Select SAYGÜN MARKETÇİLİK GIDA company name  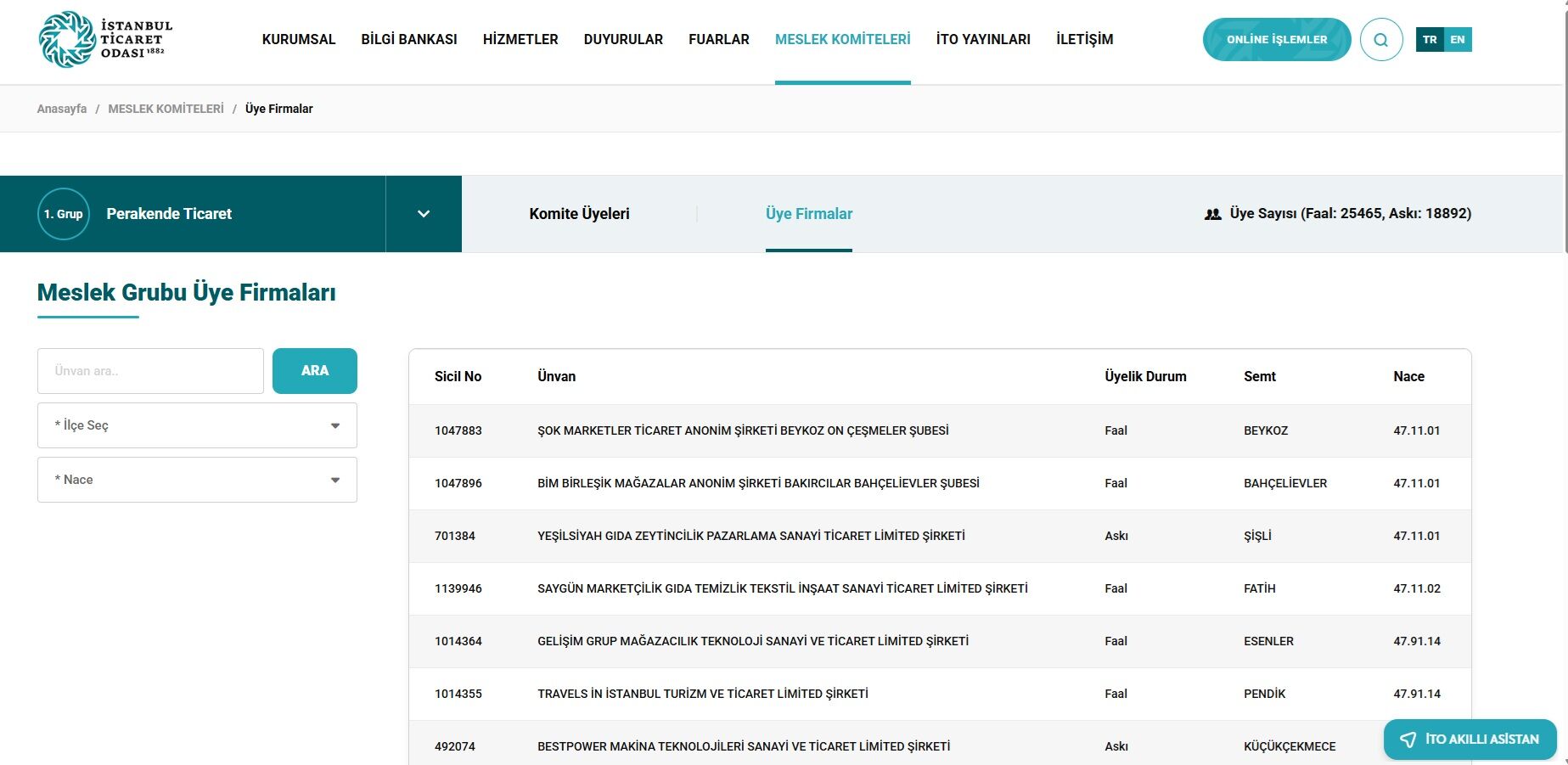point(783,588)
